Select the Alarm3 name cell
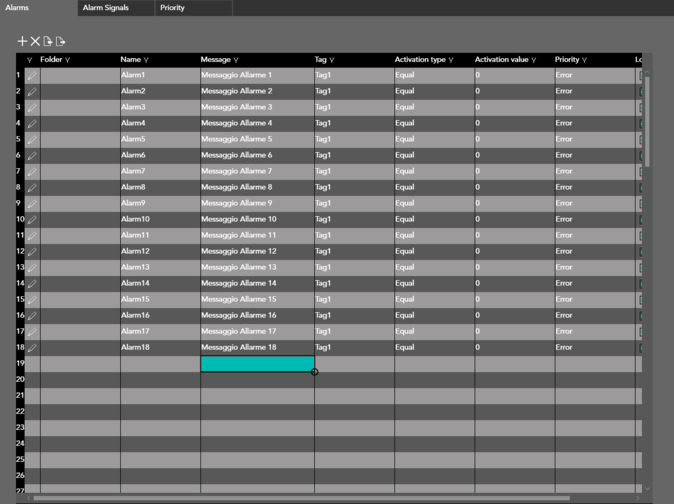 tap(159, 107)
